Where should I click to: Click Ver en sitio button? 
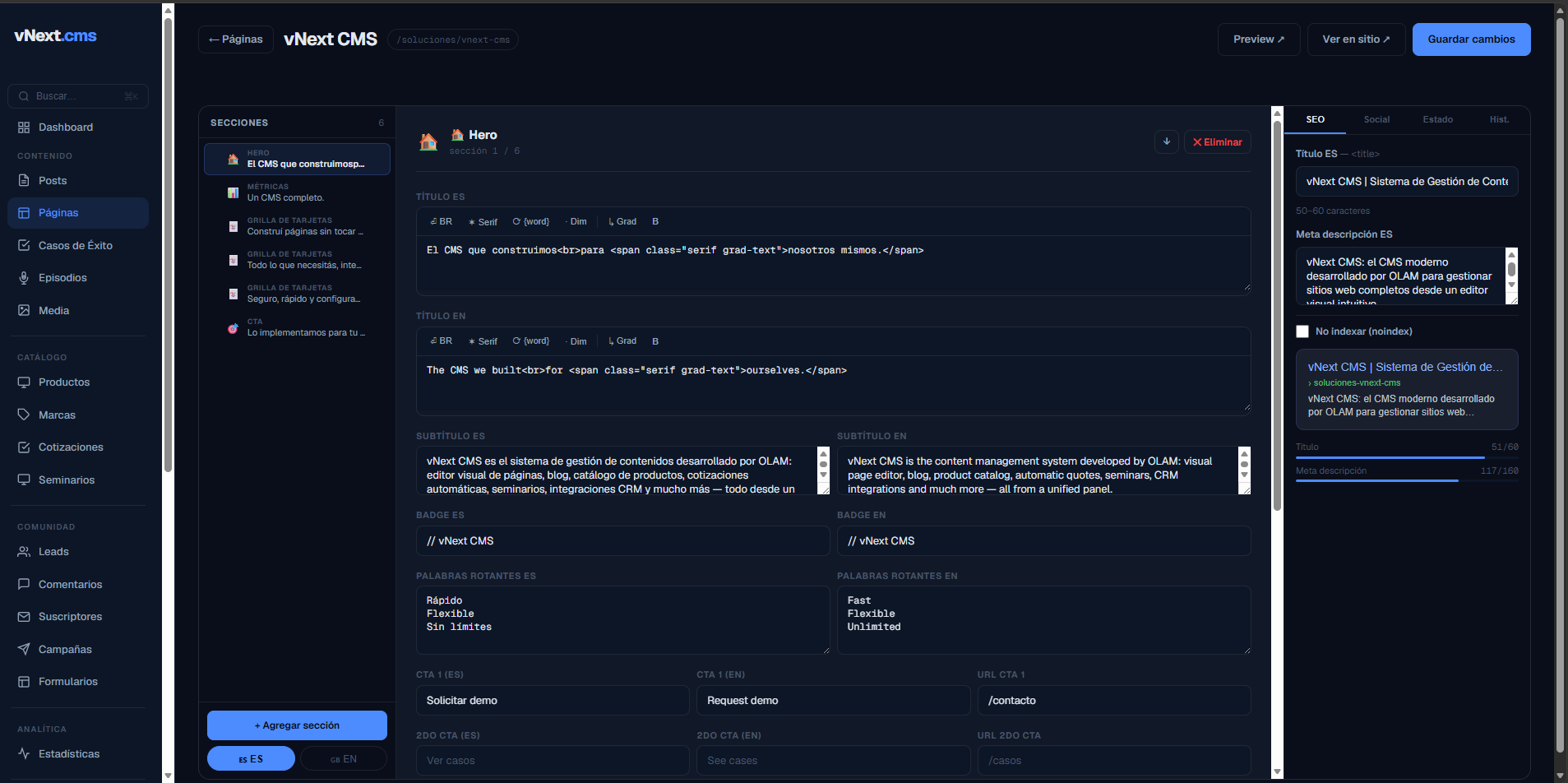[1357, 39]
